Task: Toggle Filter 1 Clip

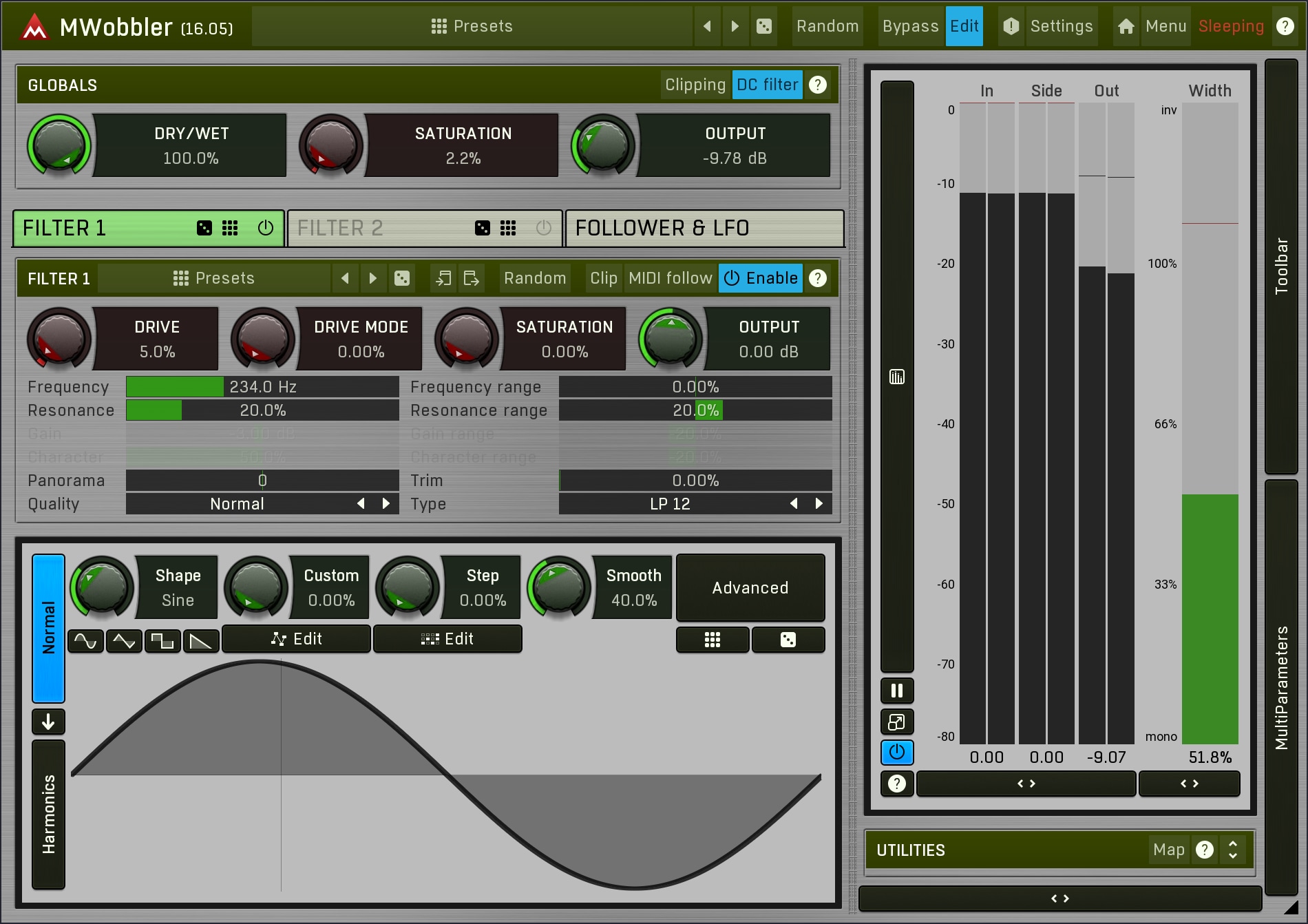Action: (604, 278)
